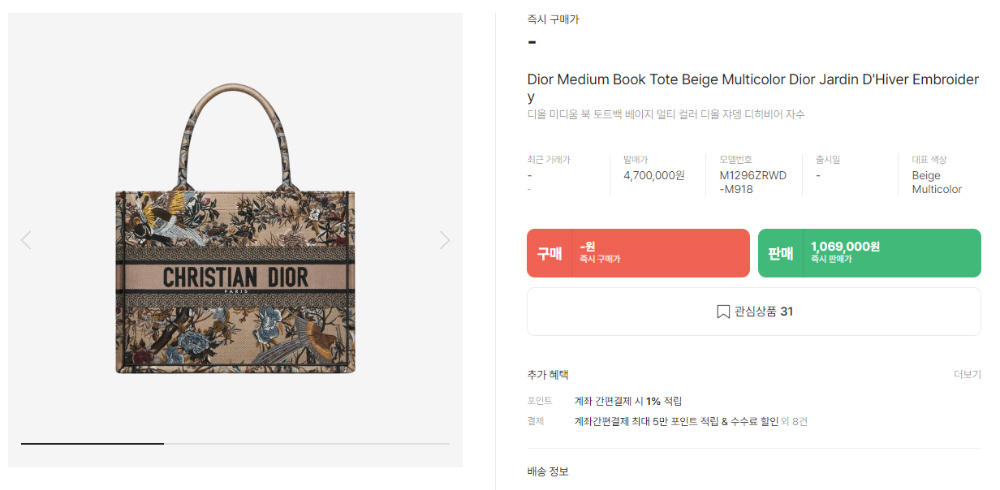Click the 추가 혜택 section heading
Screen dimensions: 1000x490
(x=547, y=375)
